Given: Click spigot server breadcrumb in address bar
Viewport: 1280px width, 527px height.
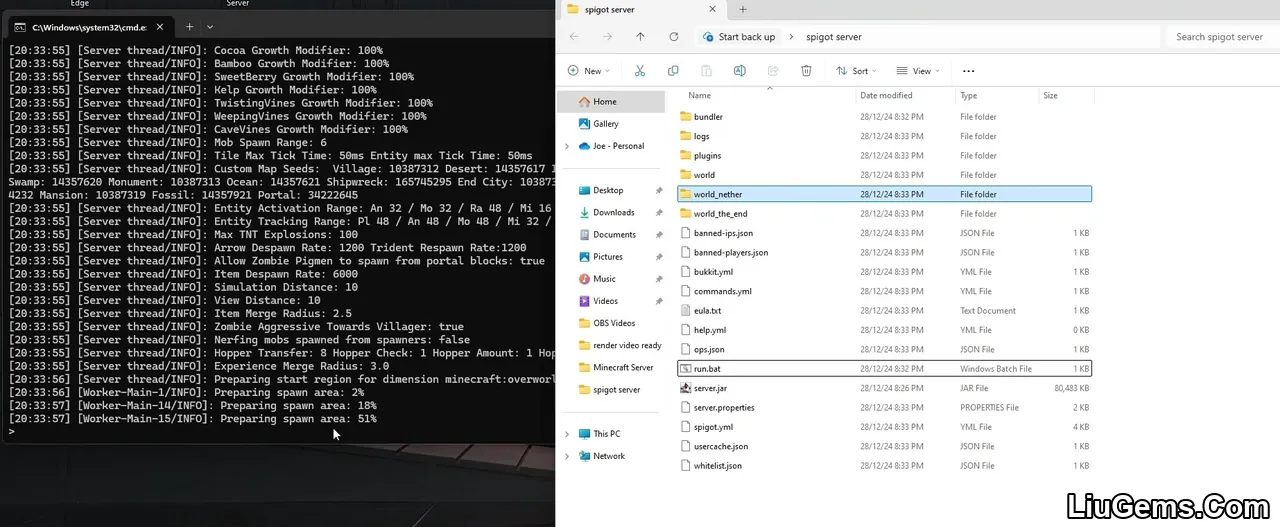Looking at the screenshot, I should [833, 37].
